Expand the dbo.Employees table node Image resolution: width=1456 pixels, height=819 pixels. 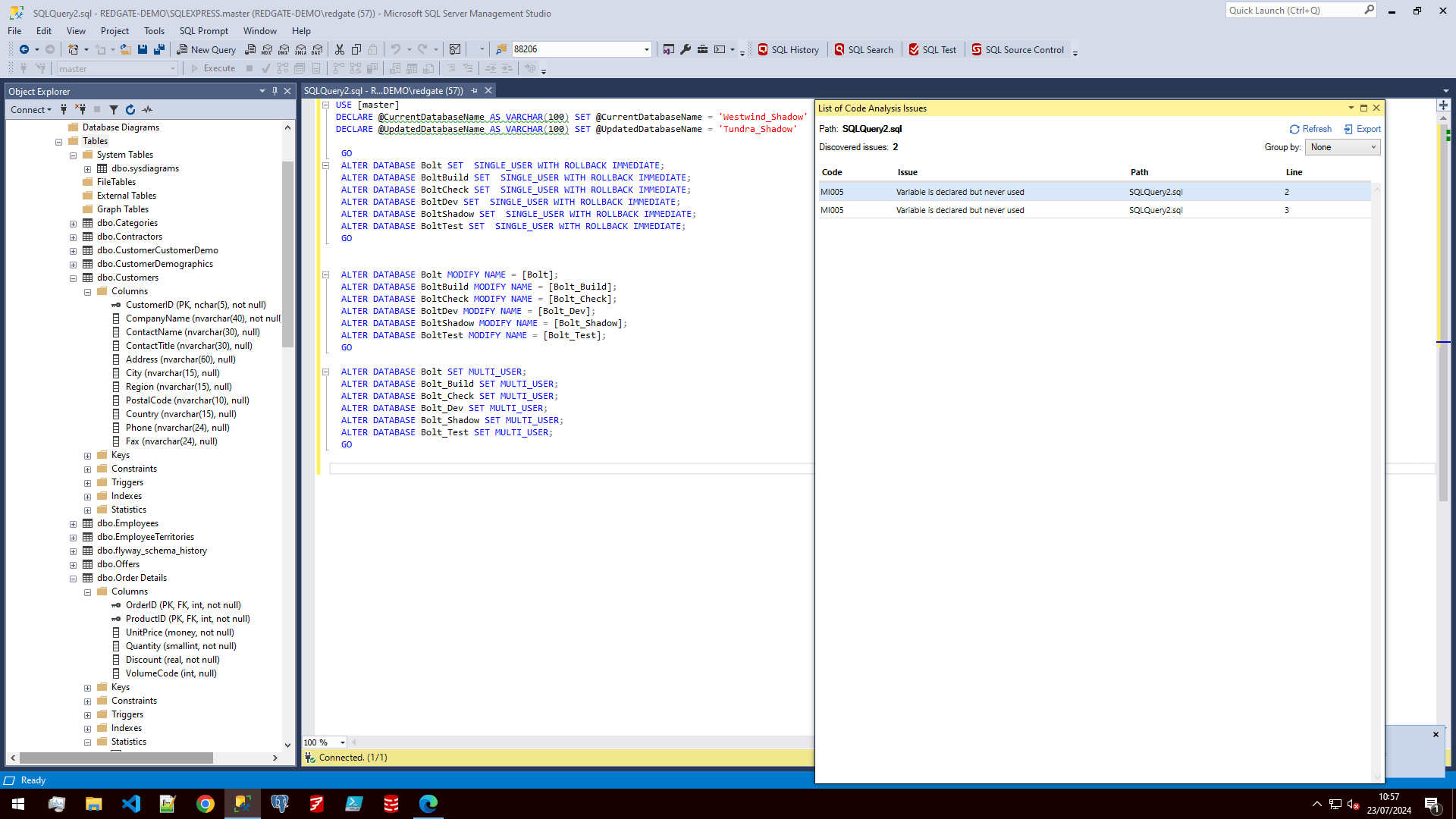point(73,524)
